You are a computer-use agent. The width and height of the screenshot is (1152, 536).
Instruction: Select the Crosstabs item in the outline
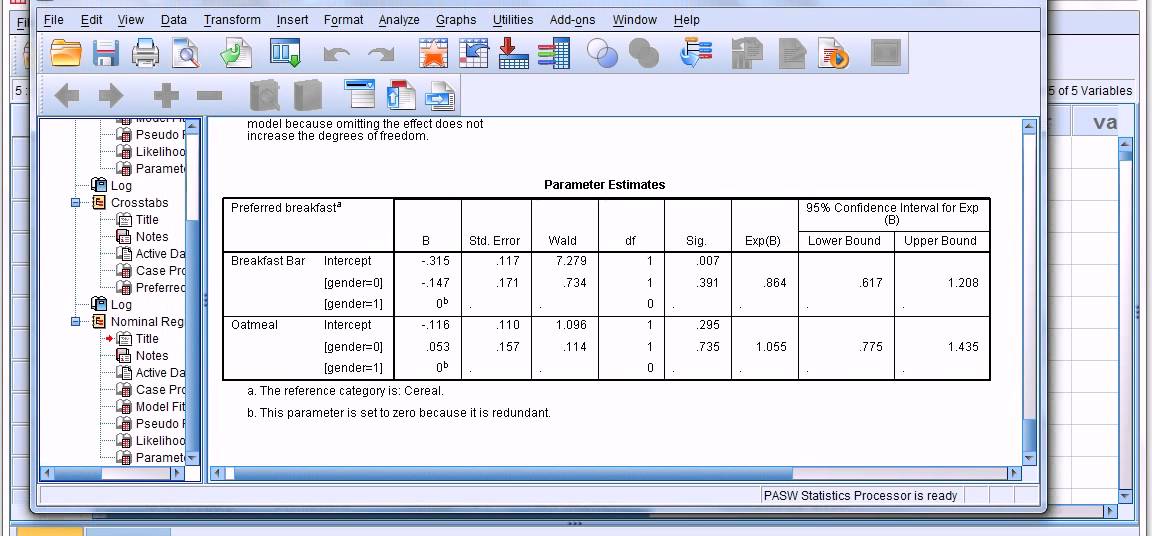tap(139, 203)
